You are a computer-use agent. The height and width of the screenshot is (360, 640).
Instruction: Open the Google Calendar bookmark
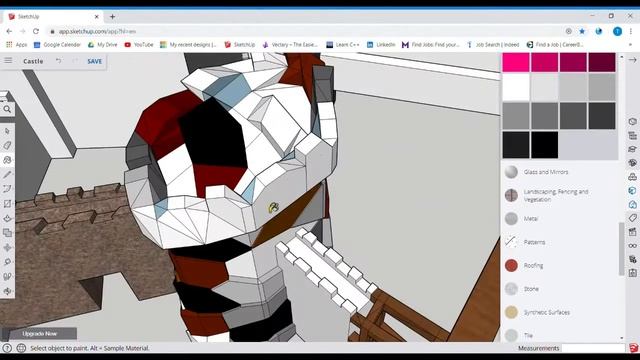tap(57, 45)
